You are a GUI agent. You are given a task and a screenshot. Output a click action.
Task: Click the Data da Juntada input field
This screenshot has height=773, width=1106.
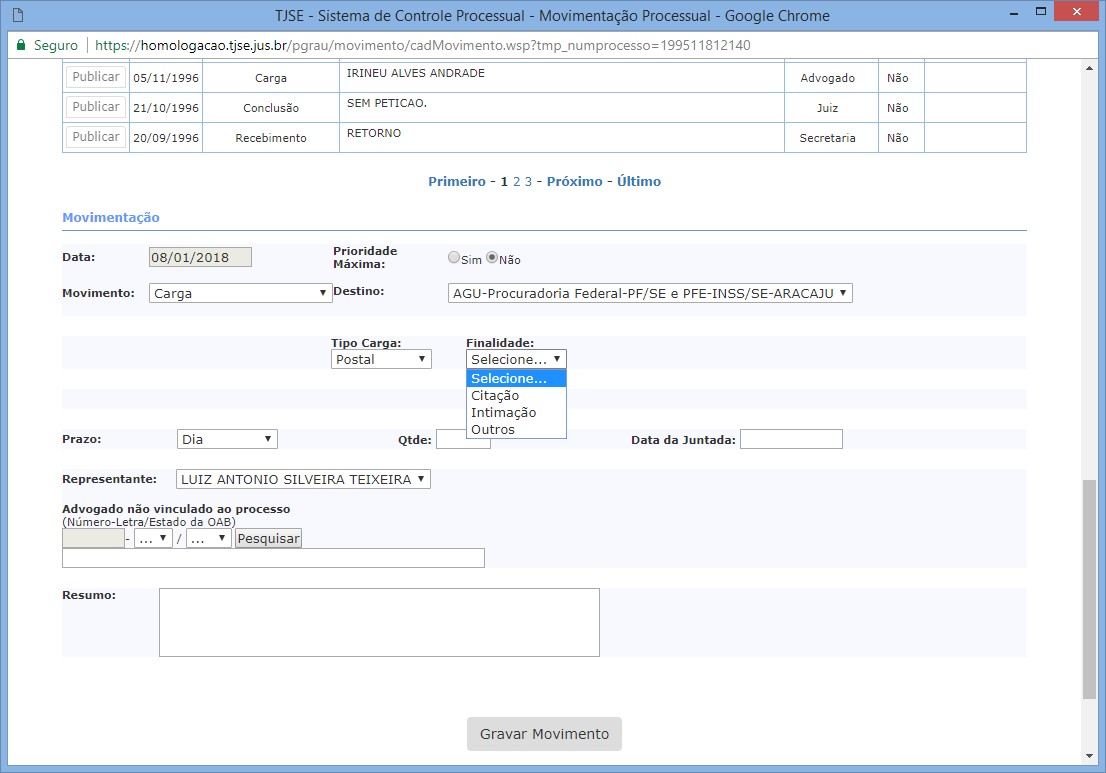click(x=791, y=439)
